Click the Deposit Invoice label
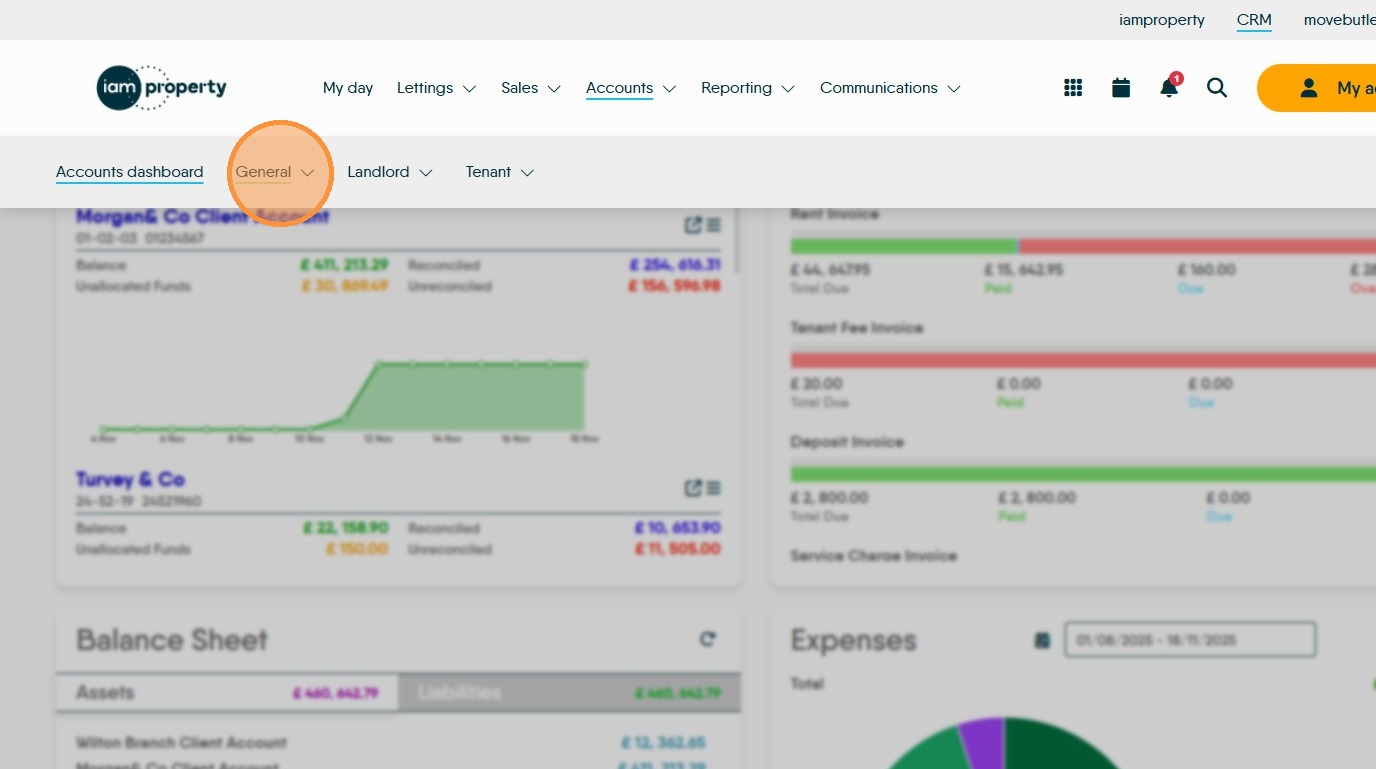The height and width of the screenshot is (769, 1376). [x=847, y=442]
